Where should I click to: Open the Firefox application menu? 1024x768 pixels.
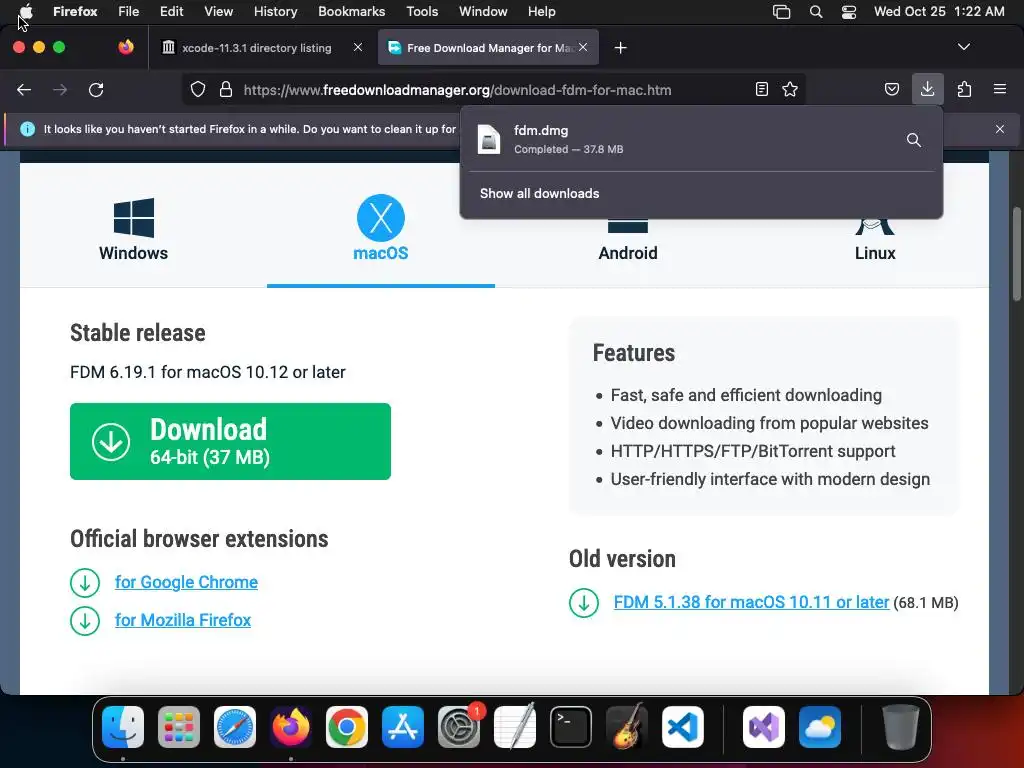click(75, 11)
